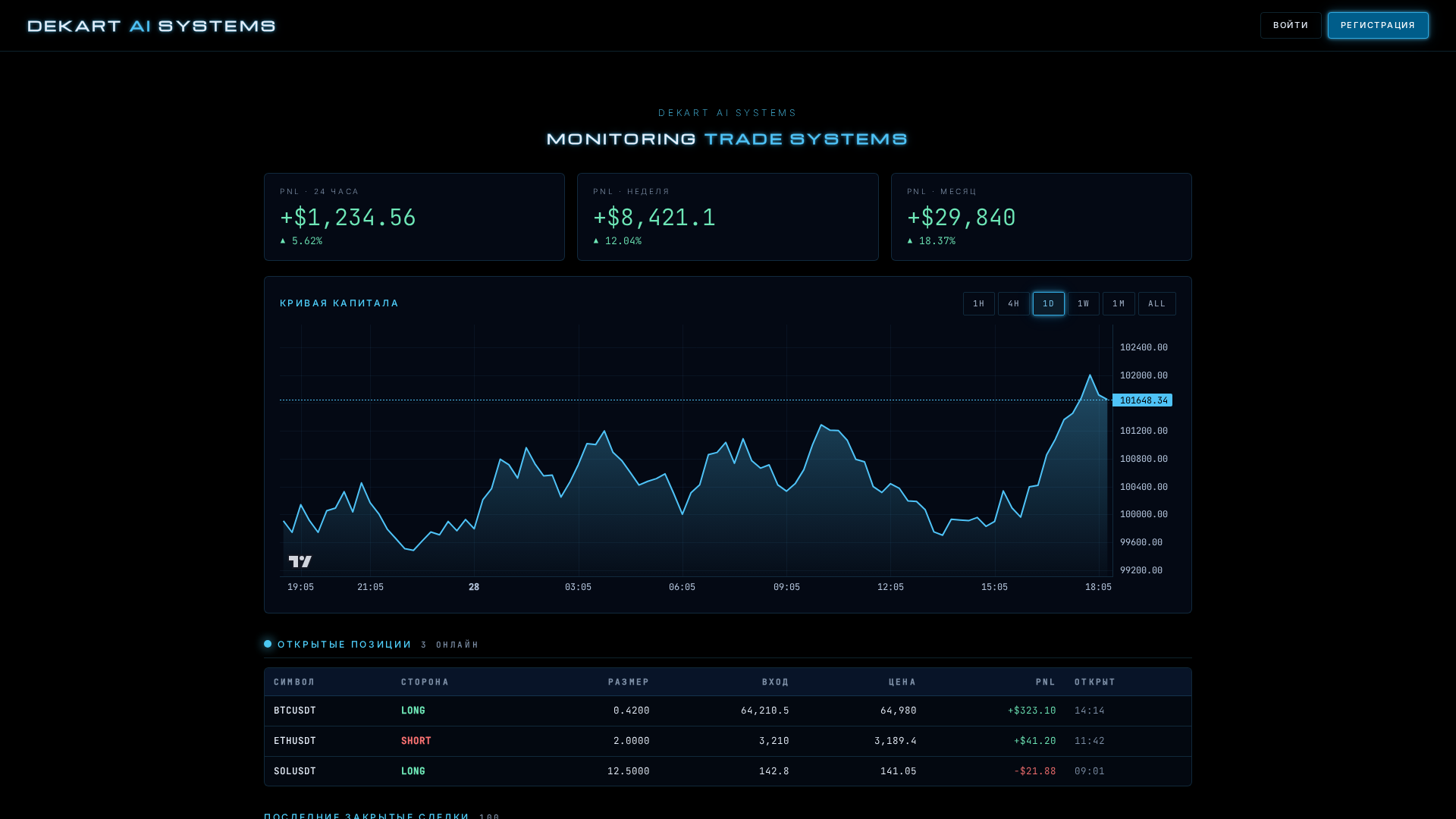Click the ВХОД column header
Image resolution: width=1456 pixels, height=819 pixels.
click(776, 682)
